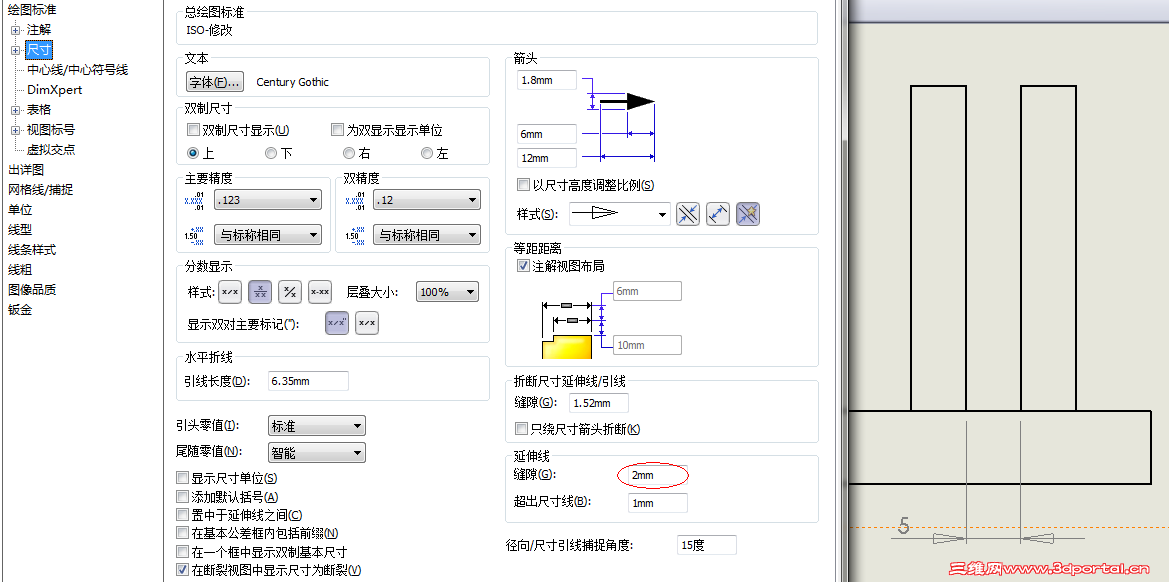This screenshot has height=582, width=1169.
Task: Select 绘图标准 in the tree
Action: pyautogui.click(x=32, y=10)
